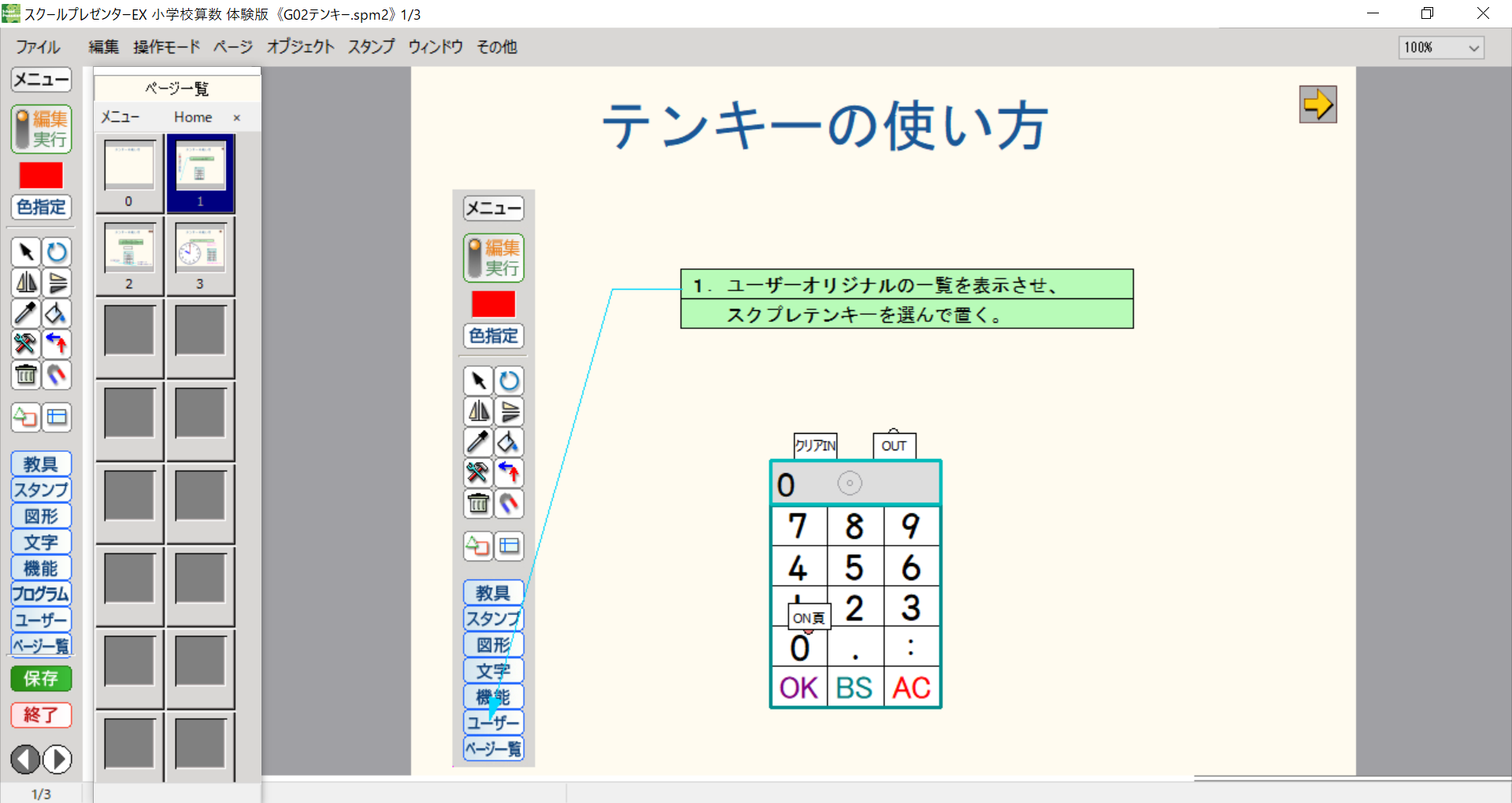This screenshot has width=1512, height=803.
Task: Select page 1 thumbnail
Action: [x=200, y=173]
